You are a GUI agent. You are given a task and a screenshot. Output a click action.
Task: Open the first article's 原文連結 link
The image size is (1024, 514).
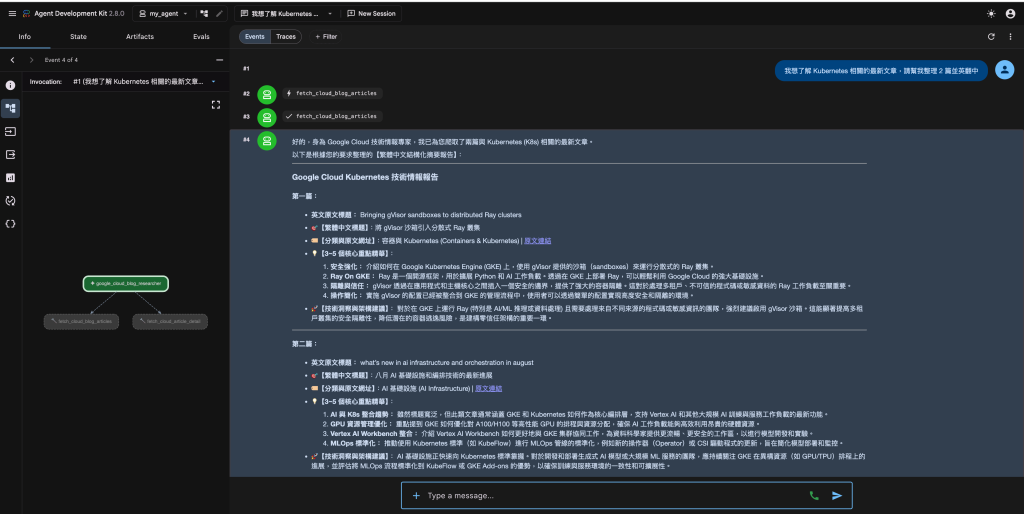537,241
